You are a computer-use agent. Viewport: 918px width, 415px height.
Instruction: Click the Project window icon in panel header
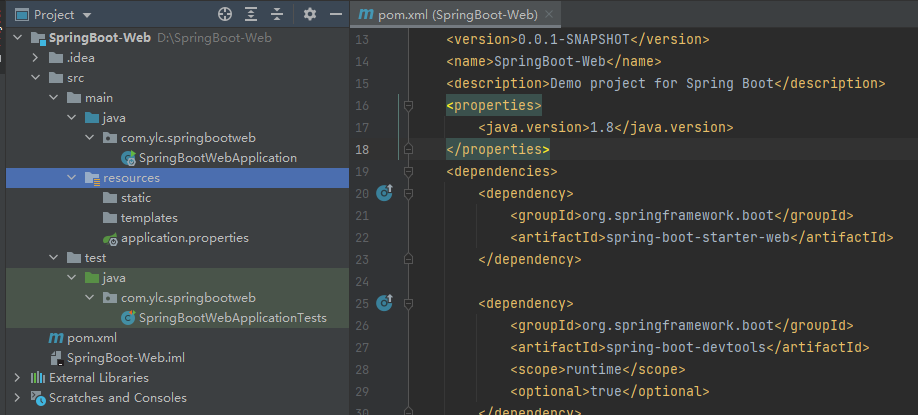point(22,15)
